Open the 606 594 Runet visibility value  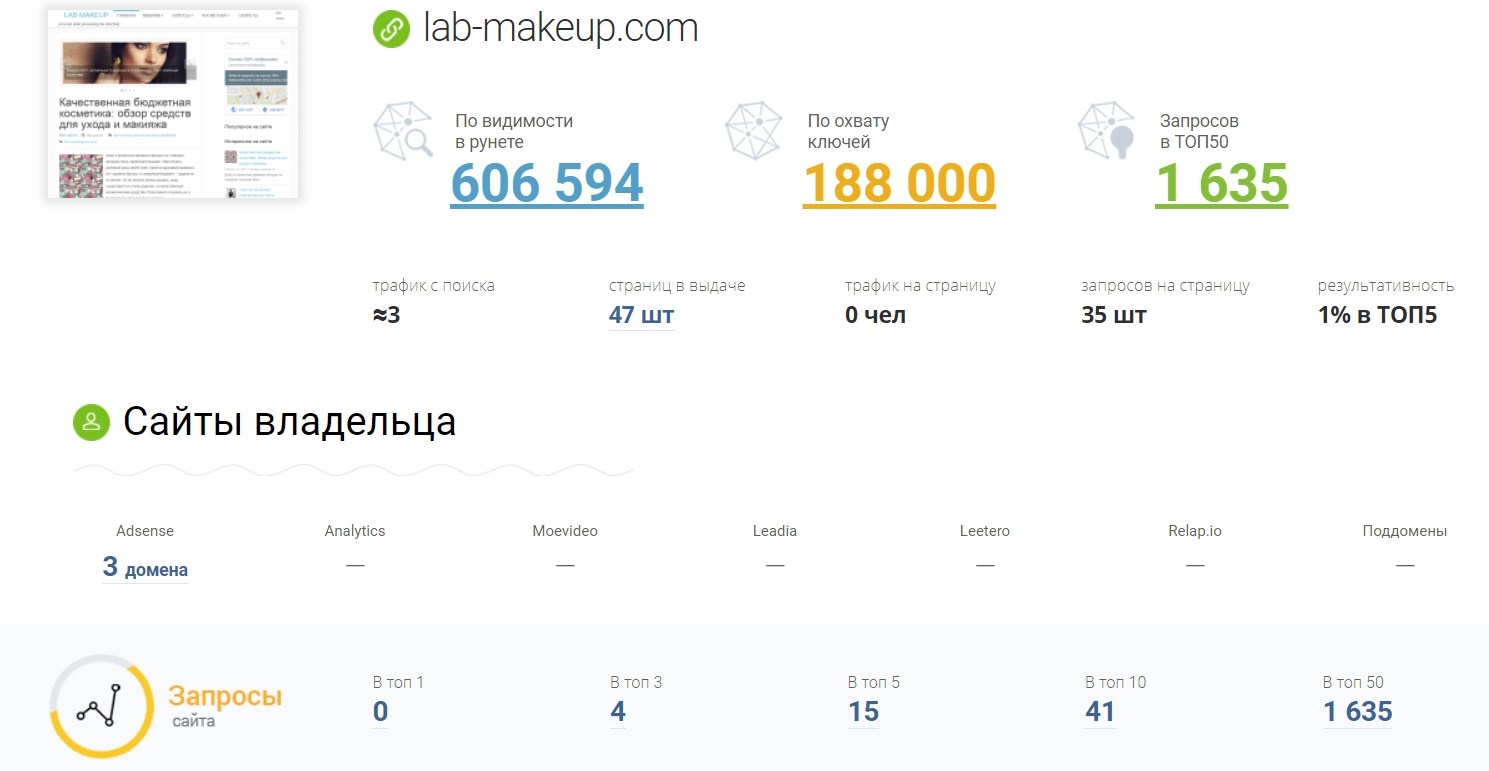(x=547, y=183)
